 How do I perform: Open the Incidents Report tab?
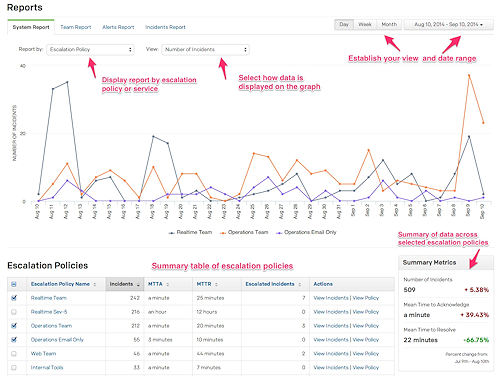(165, 27)
